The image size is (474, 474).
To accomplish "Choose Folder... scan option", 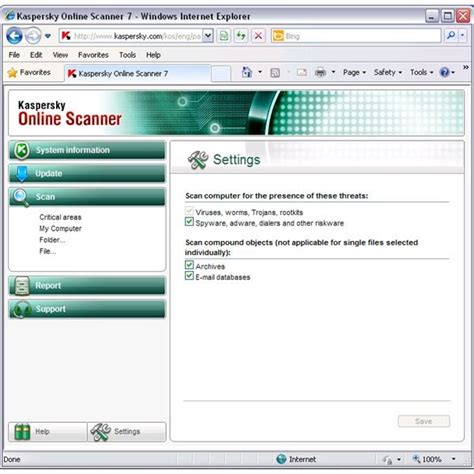I will tap(52, 240).
